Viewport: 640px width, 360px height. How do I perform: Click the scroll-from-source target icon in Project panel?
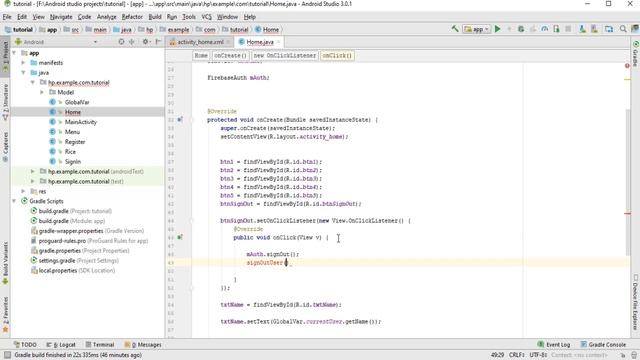pyautogui.click(x=121, y=42)
